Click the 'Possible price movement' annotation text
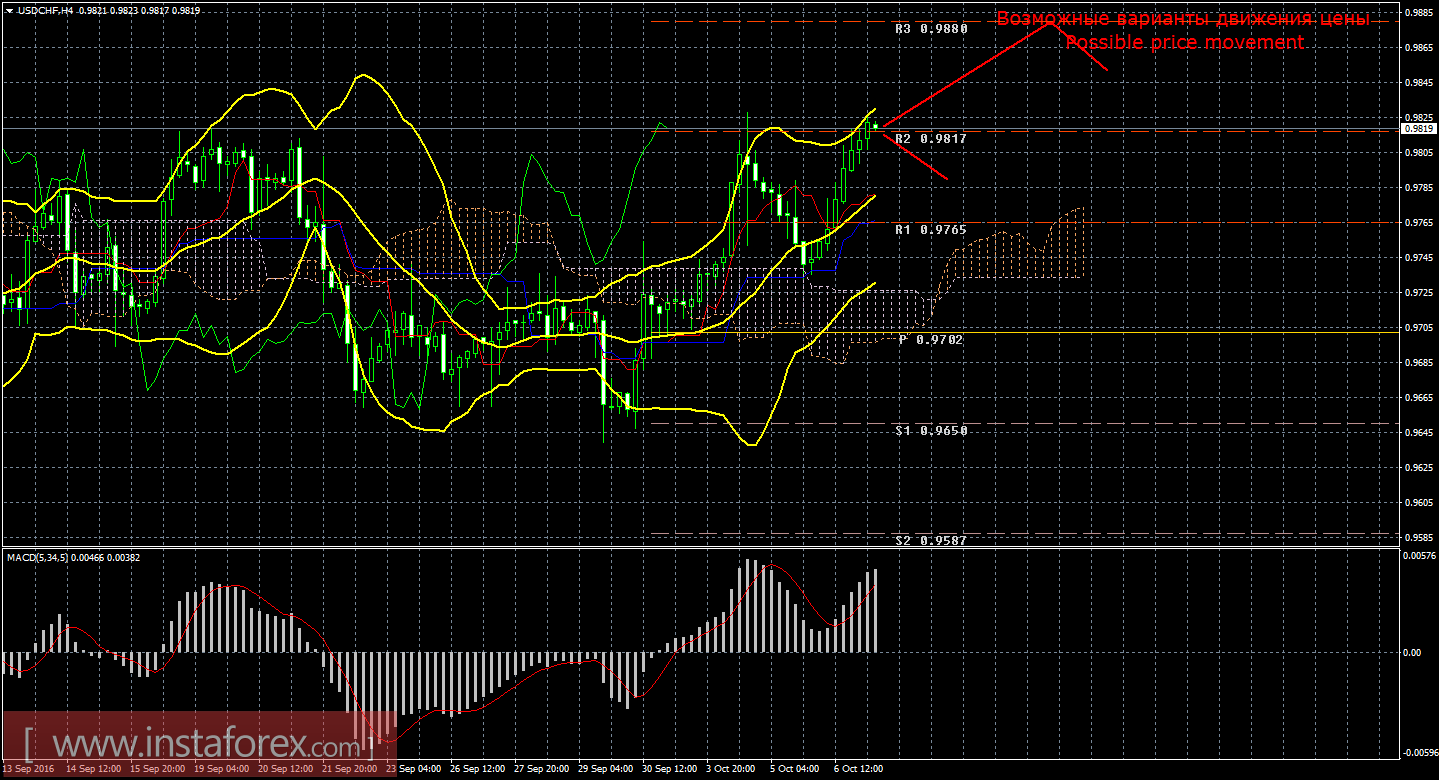The image size is (1439, 780). (x=1184, y=43)
